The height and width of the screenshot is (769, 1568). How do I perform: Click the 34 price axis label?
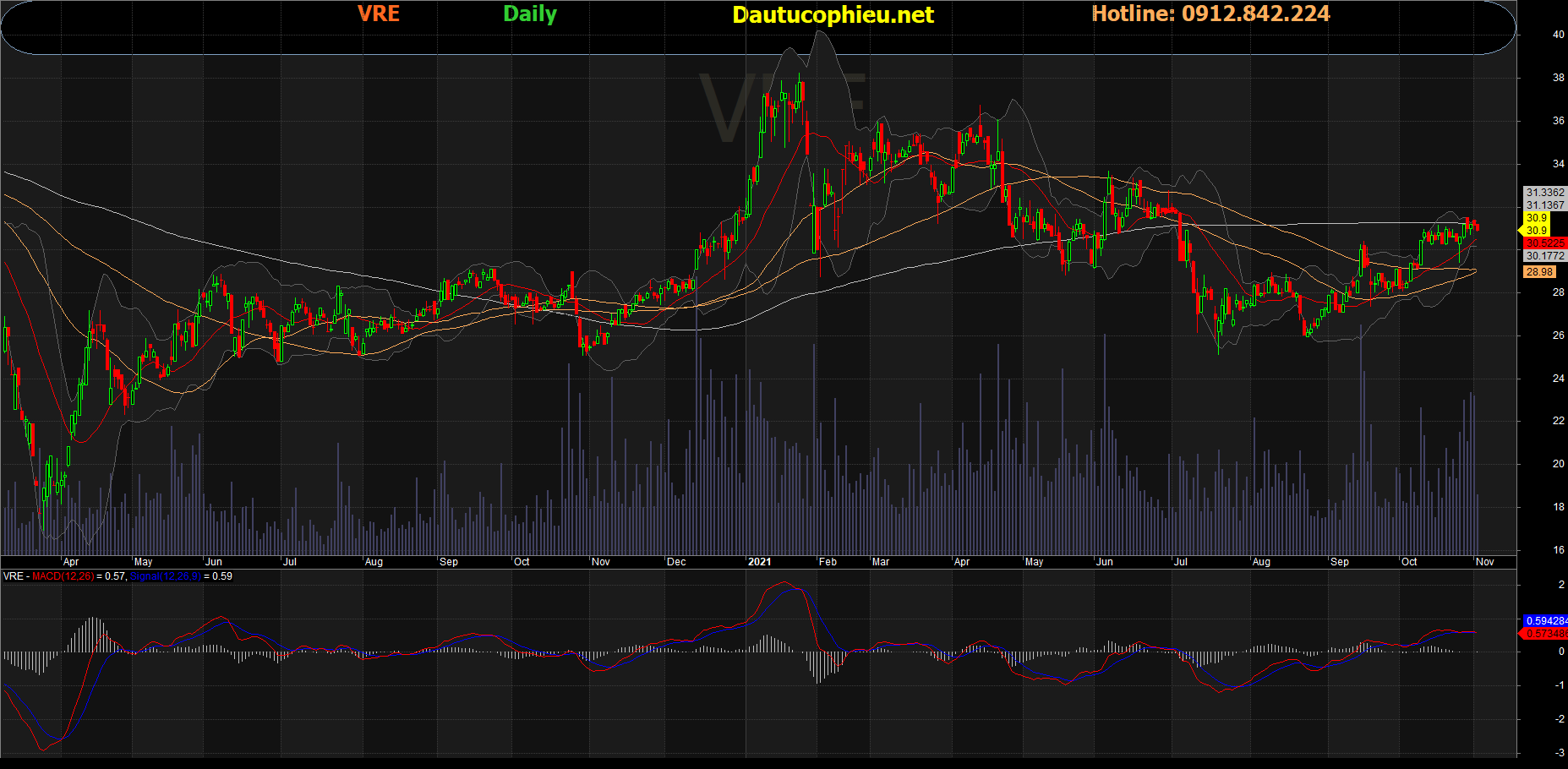coord(1558,164)
